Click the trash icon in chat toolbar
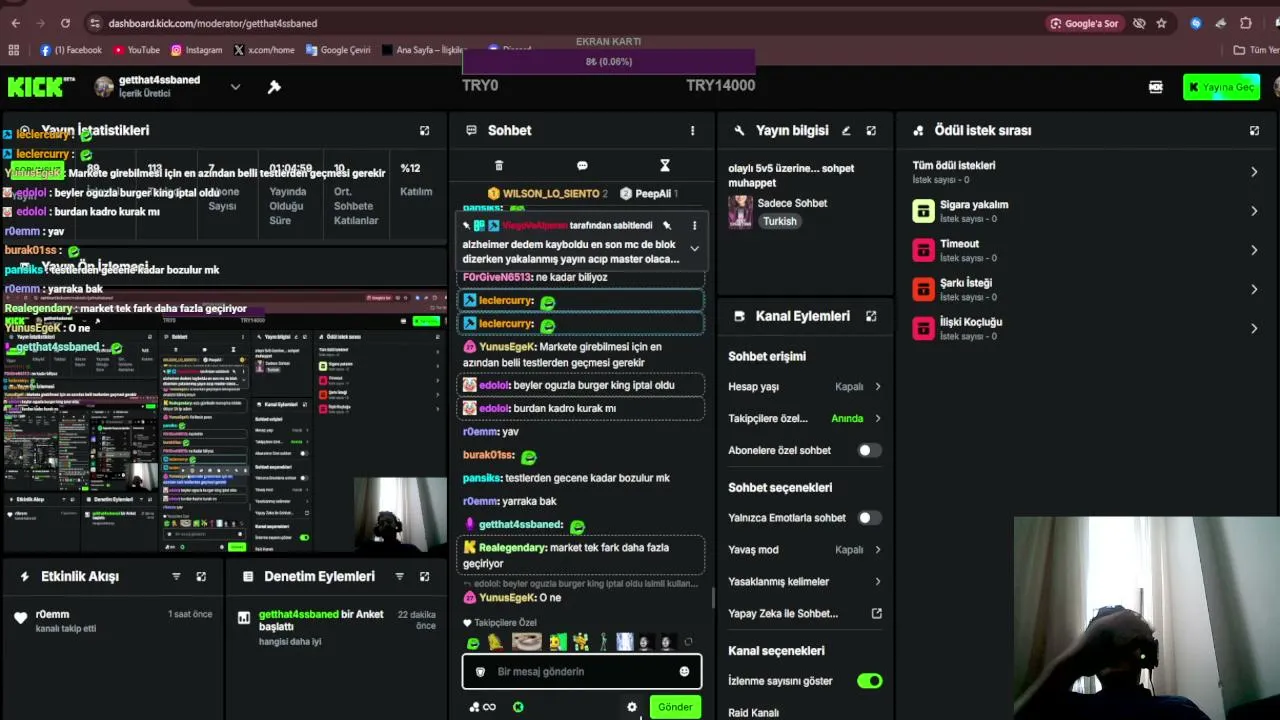The width and height of the screenshot is (1280, 720). 499,166
